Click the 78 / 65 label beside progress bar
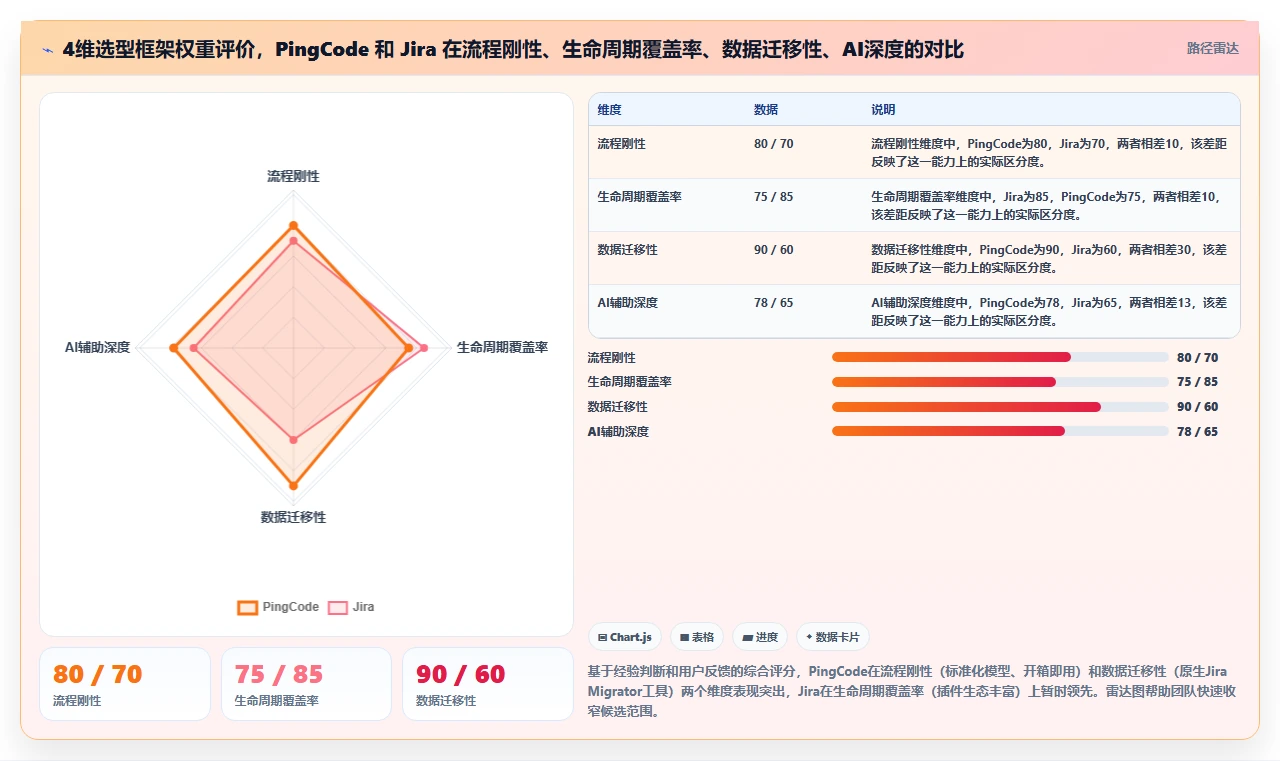Viewport: 1280px width, 761px height. click(1197, 432)
